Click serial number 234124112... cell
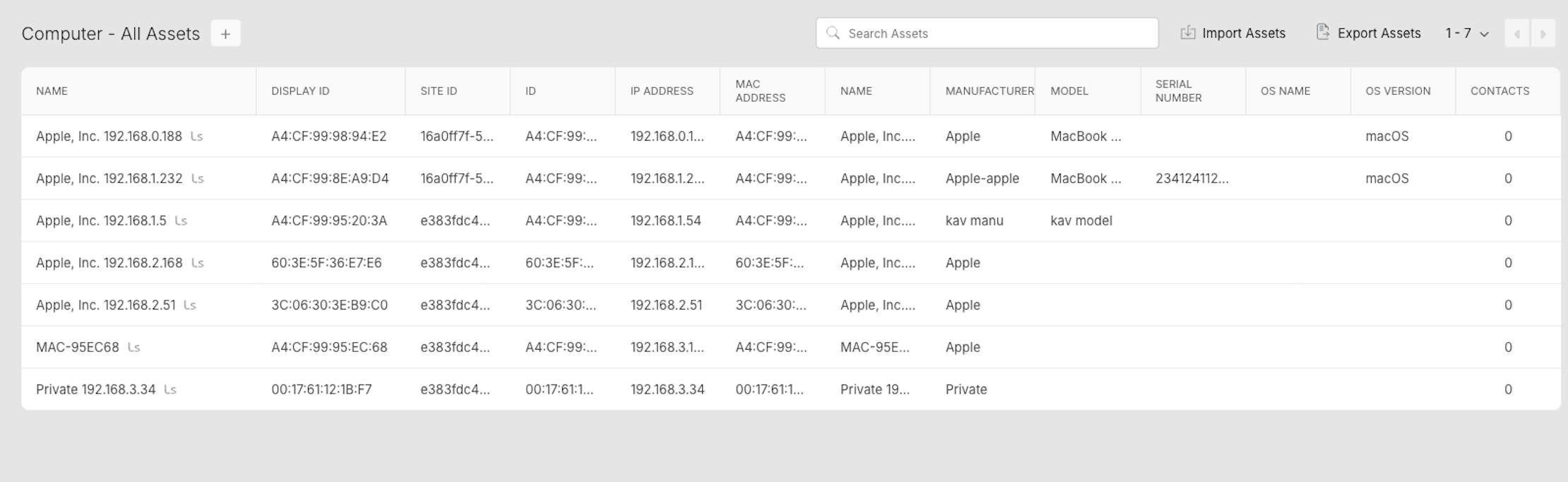The height and width of the screenshot is (482, 1568). [1192, 179]
